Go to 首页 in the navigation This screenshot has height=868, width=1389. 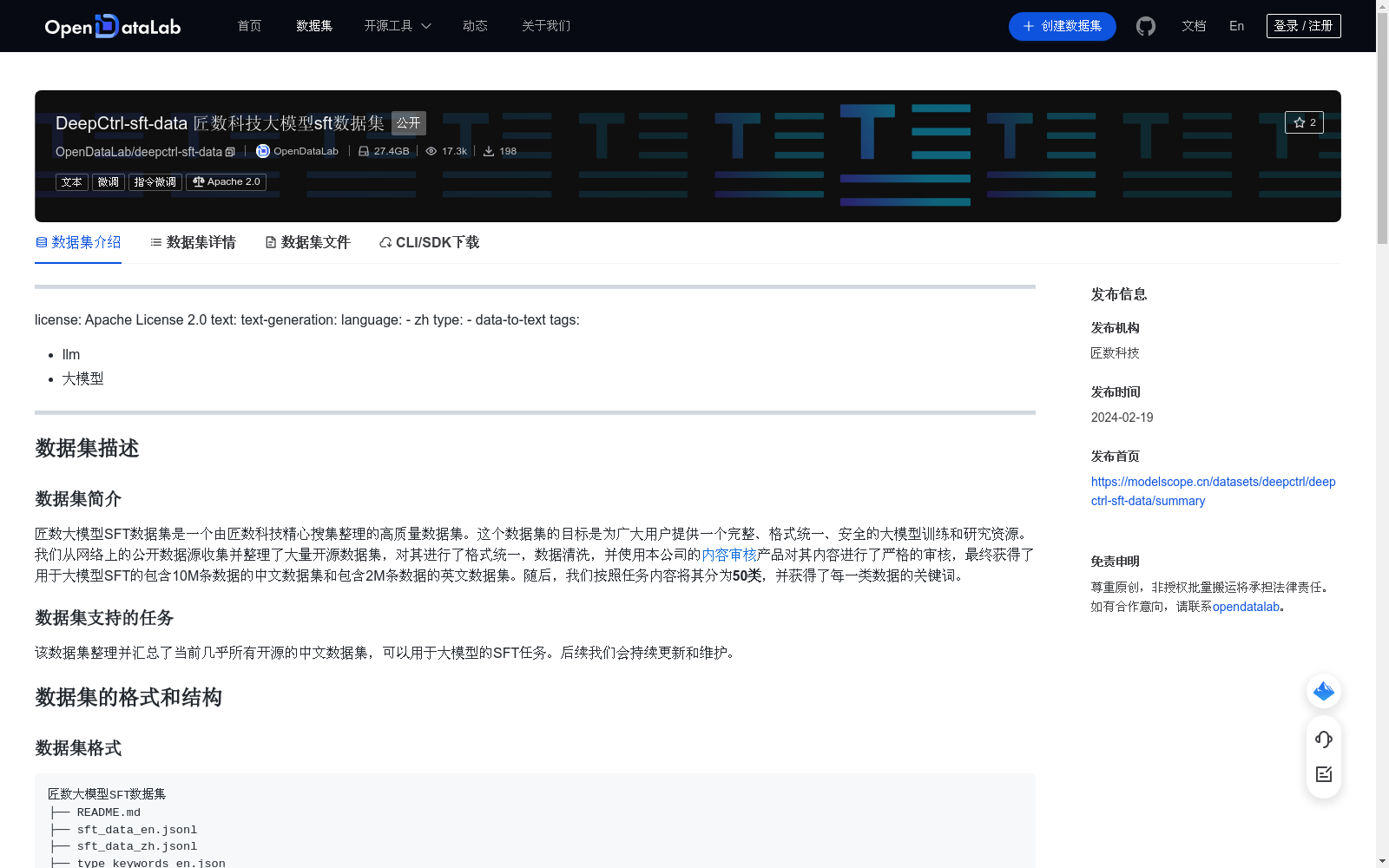click(249, 26)
